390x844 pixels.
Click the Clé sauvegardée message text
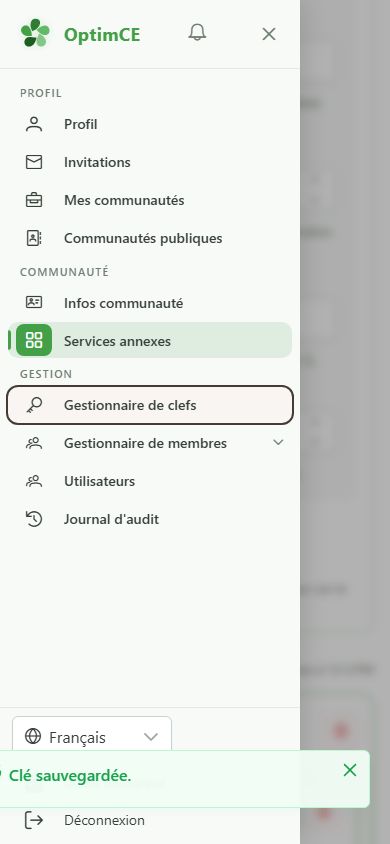(x=70, y=776)
